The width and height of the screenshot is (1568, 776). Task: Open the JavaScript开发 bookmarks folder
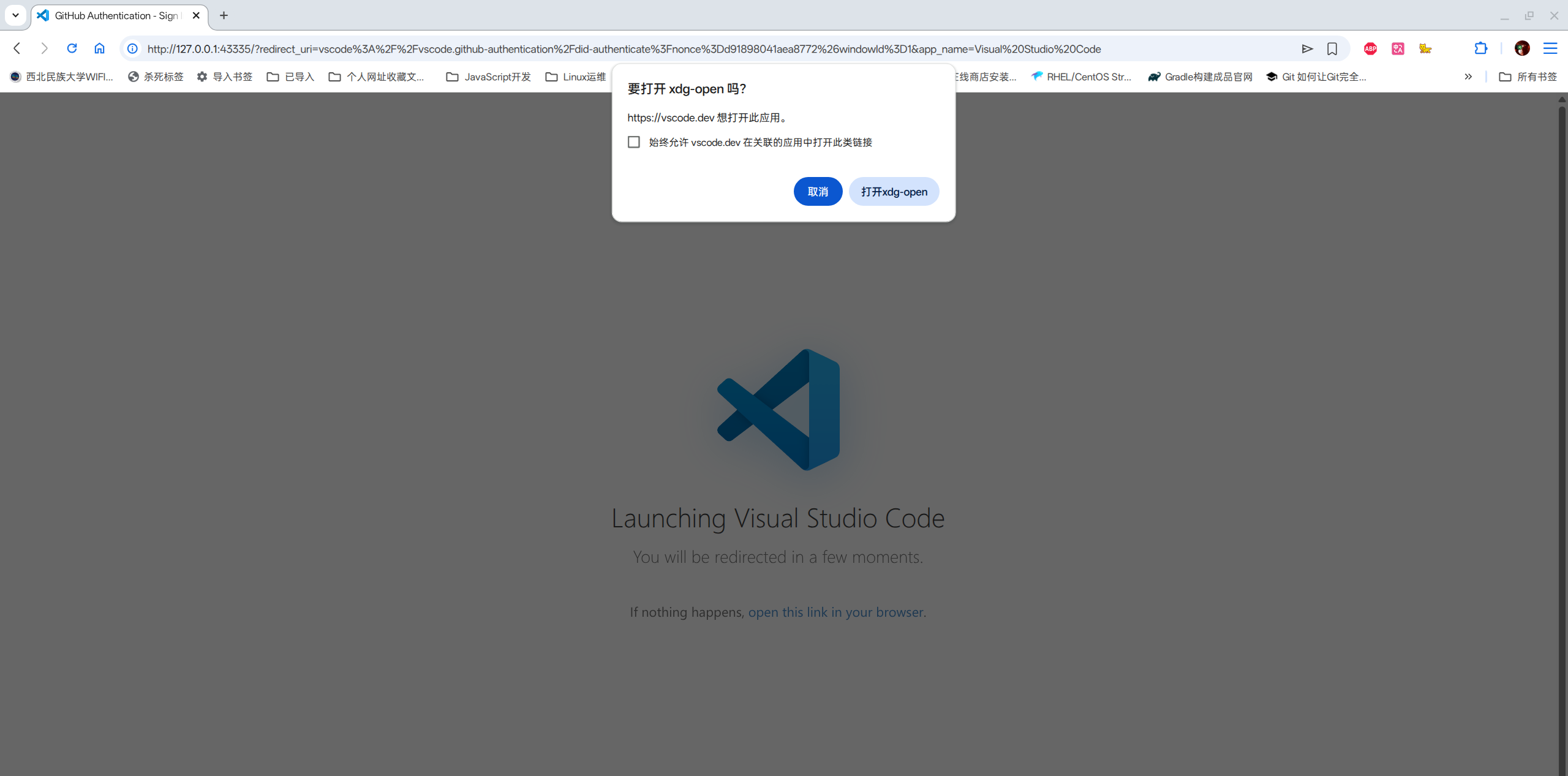coord(489,77)
